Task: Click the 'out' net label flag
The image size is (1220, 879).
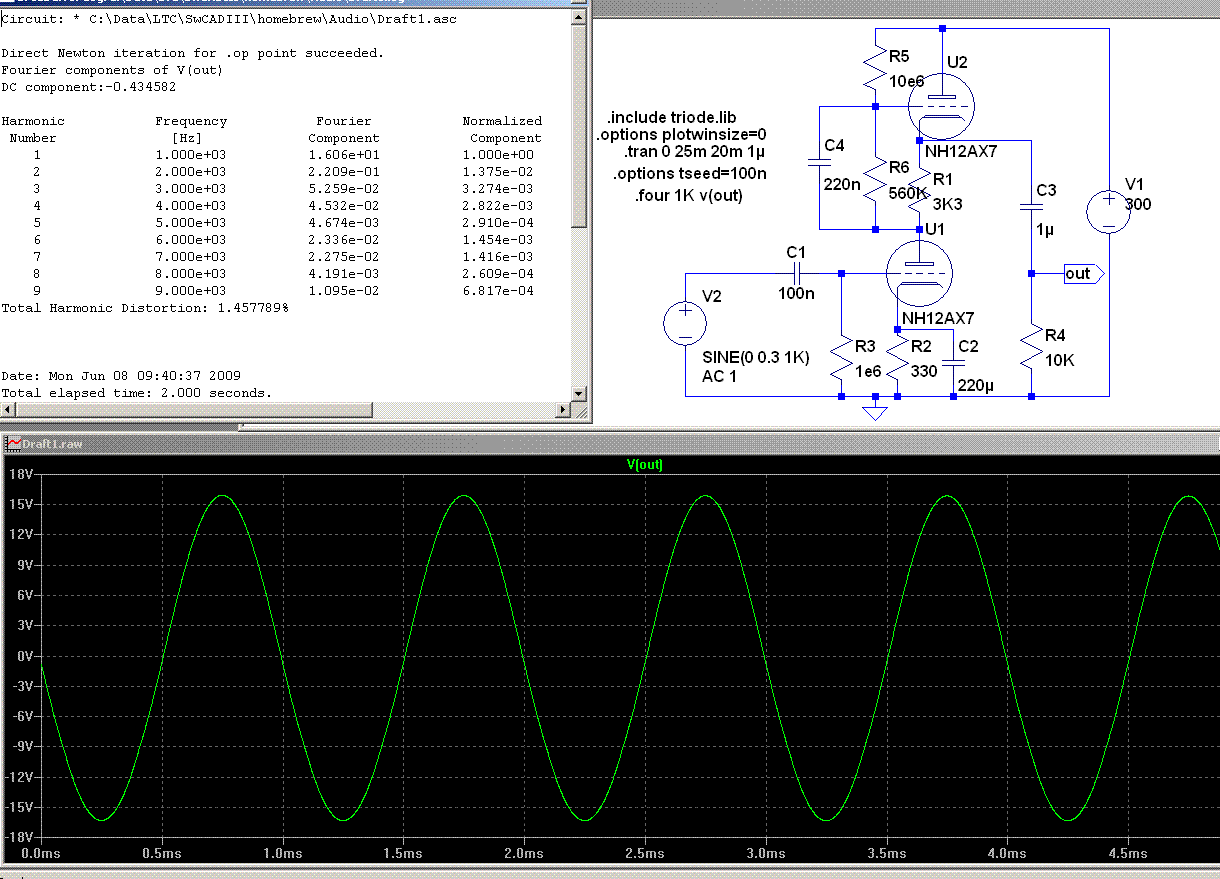Action: point(1081,274)
